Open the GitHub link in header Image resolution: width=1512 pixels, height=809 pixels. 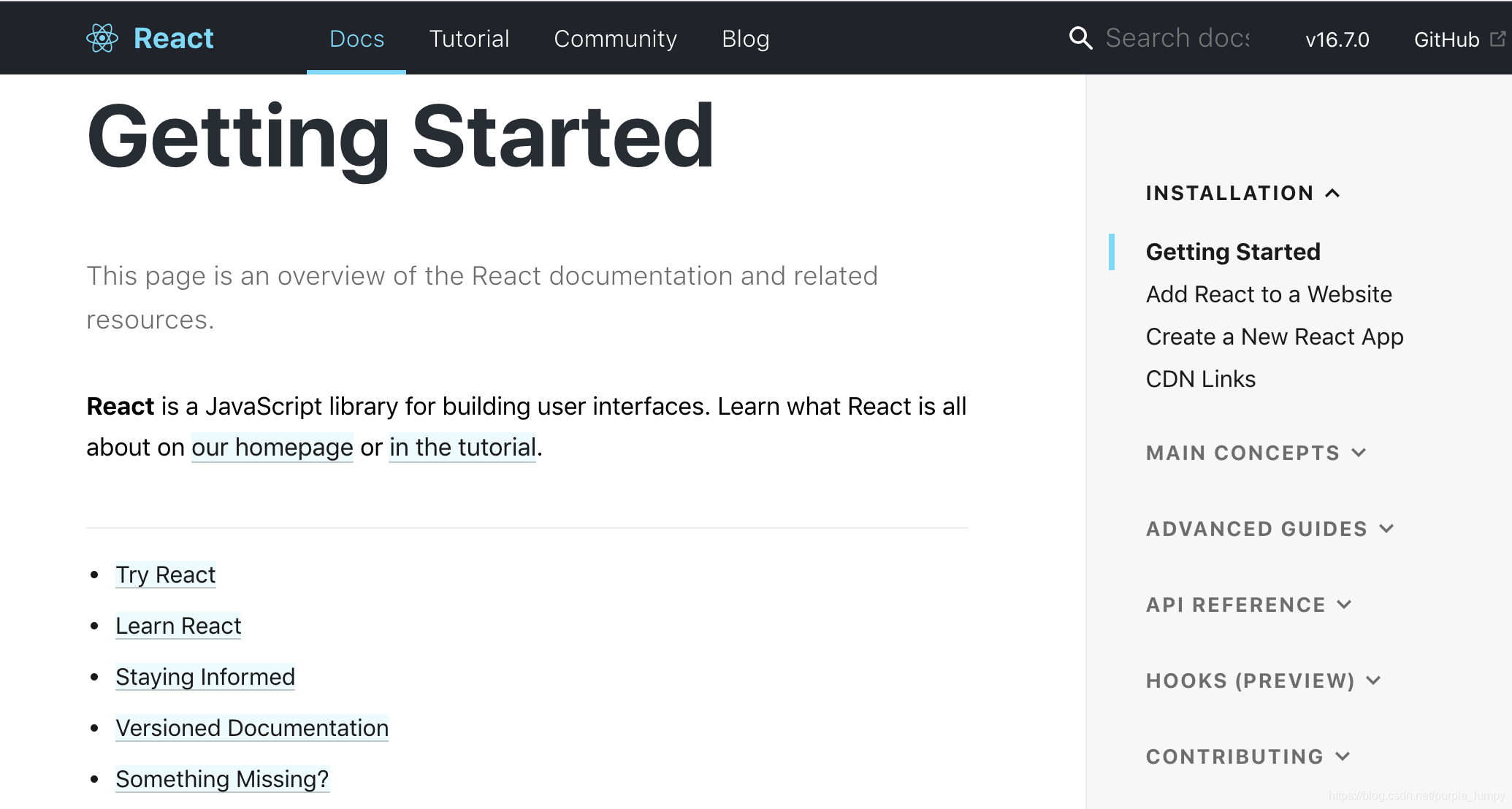[x=1447, y=39]
